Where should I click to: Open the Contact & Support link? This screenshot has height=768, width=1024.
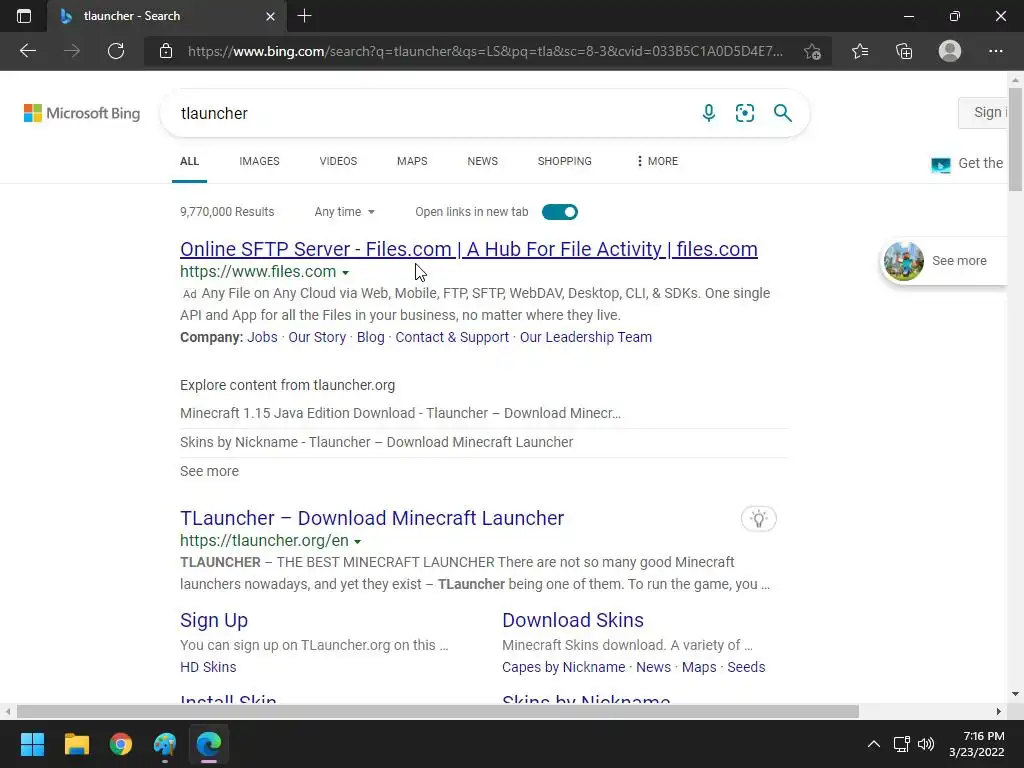[x=452, y=337]
